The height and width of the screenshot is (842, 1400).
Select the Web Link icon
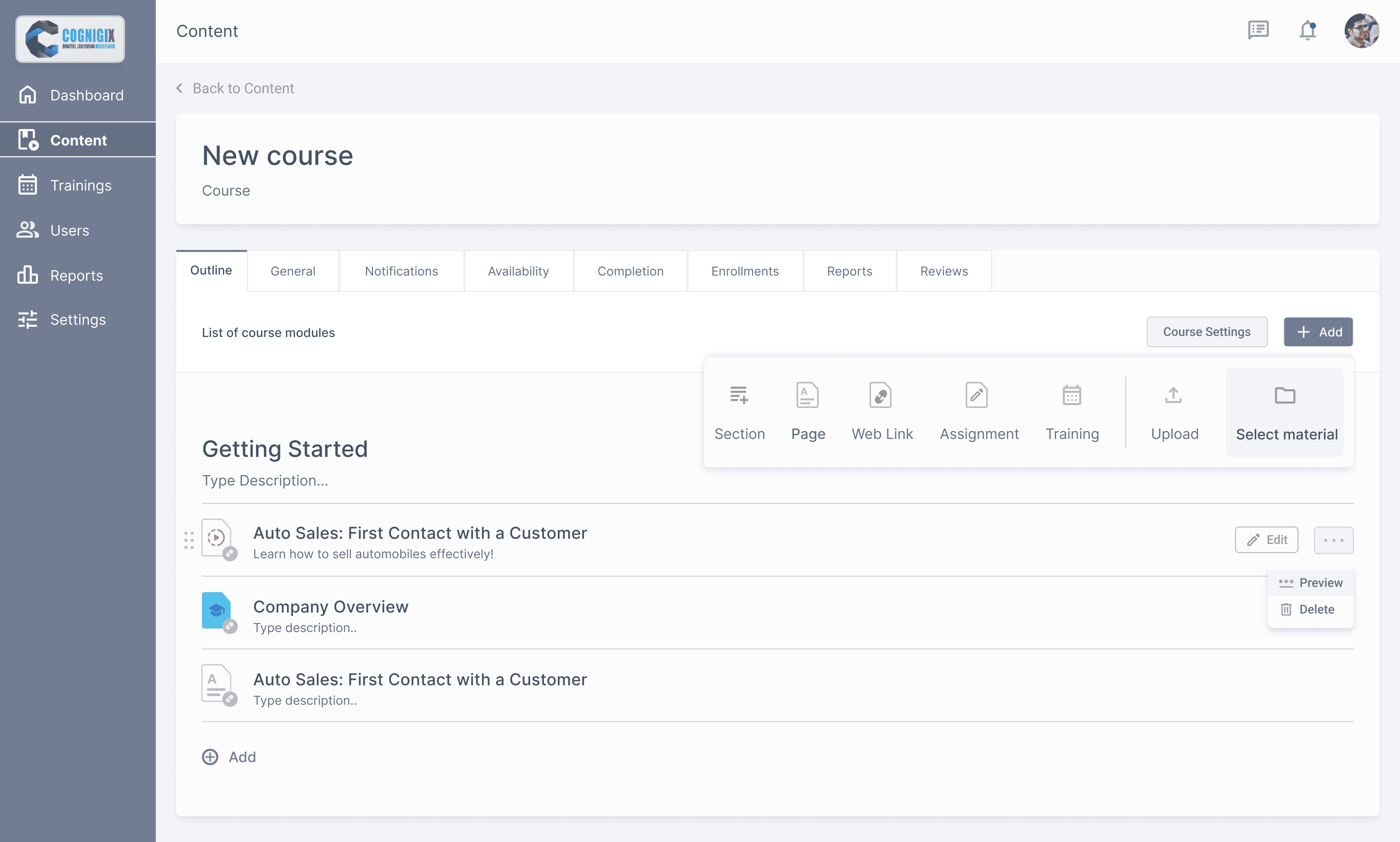pyautogui.click(x=881, y=395)
